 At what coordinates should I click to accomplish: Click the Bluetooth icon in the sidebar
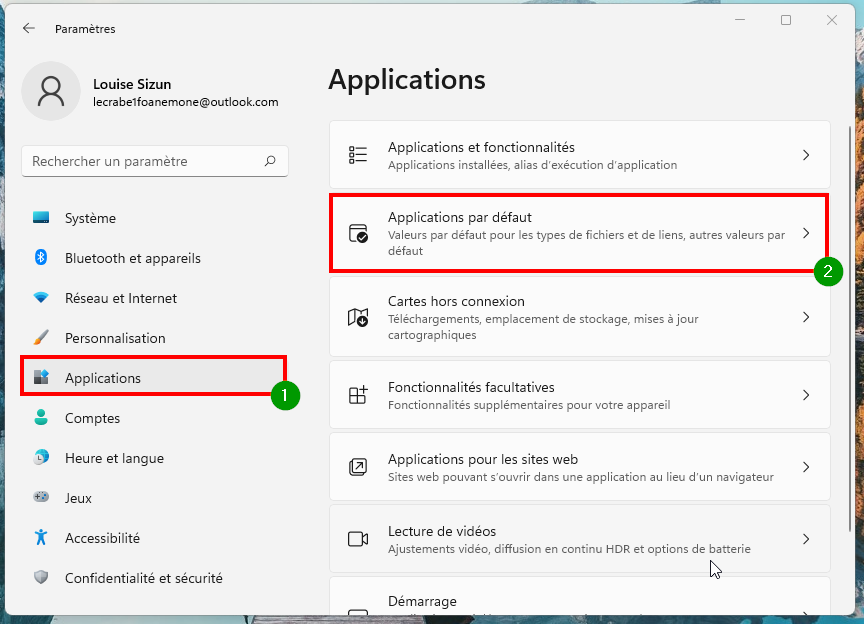coord(41,257)
